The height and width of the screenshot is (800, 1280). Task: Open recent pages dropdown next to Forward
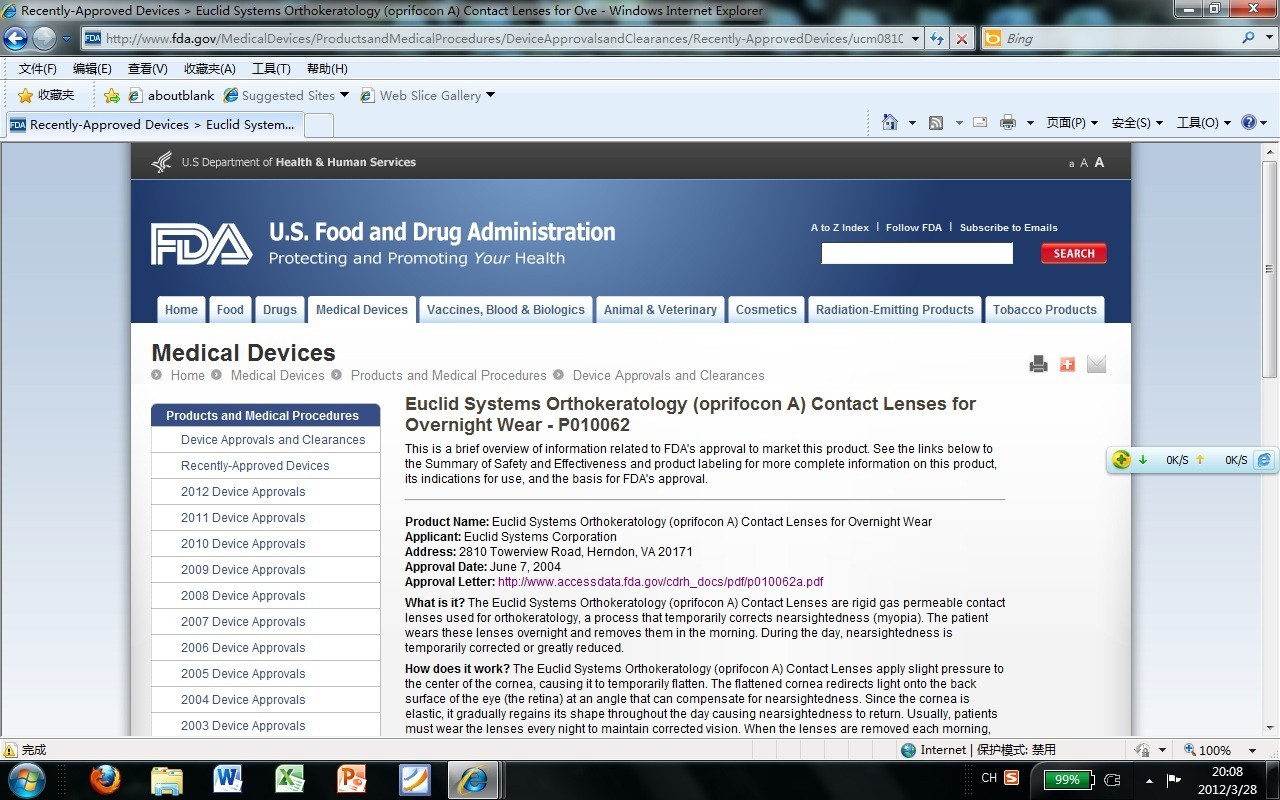tap(67, 39)
